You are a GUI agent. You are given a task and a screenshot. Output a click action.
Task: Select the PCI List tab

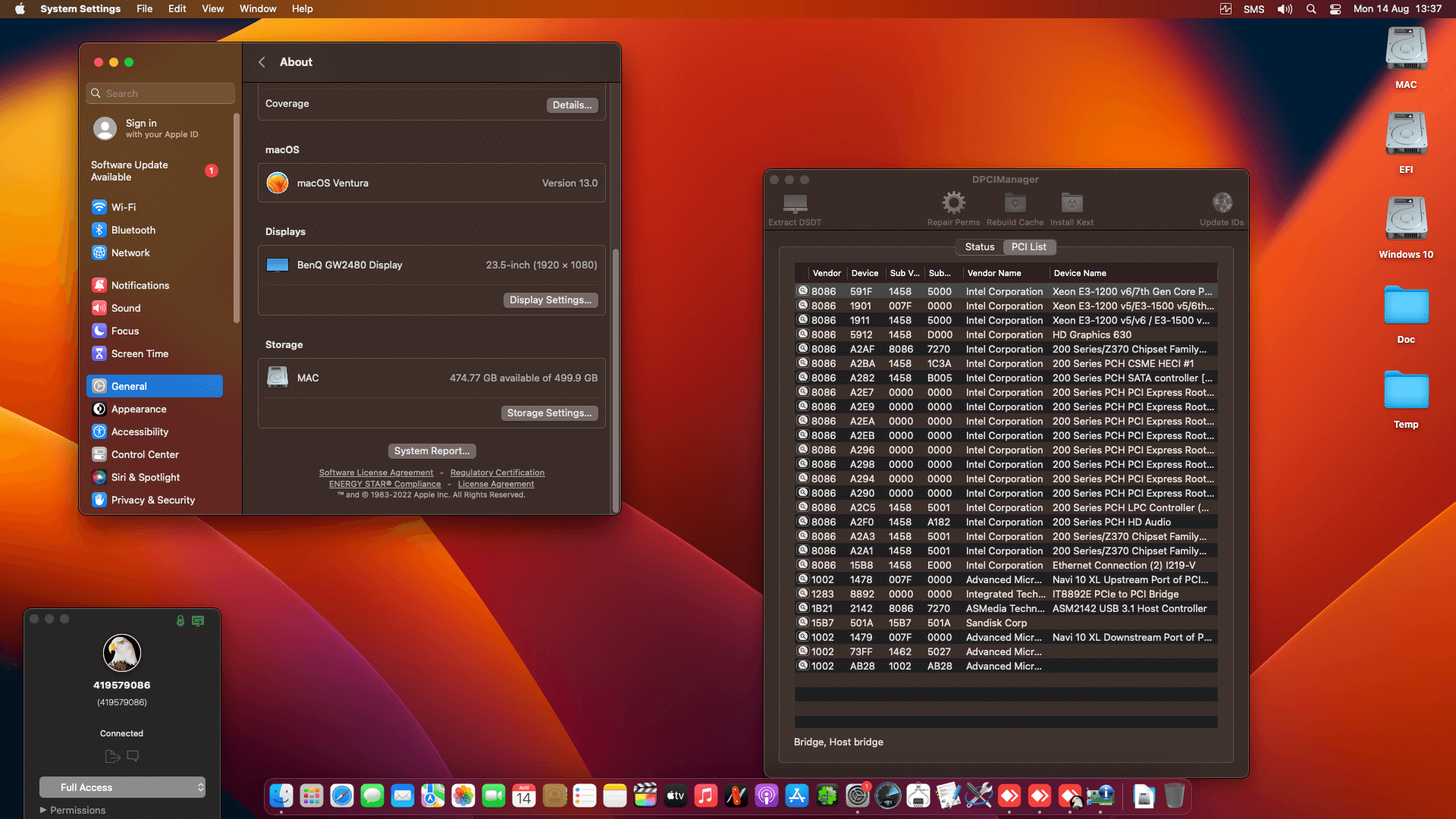(1029, 247)
